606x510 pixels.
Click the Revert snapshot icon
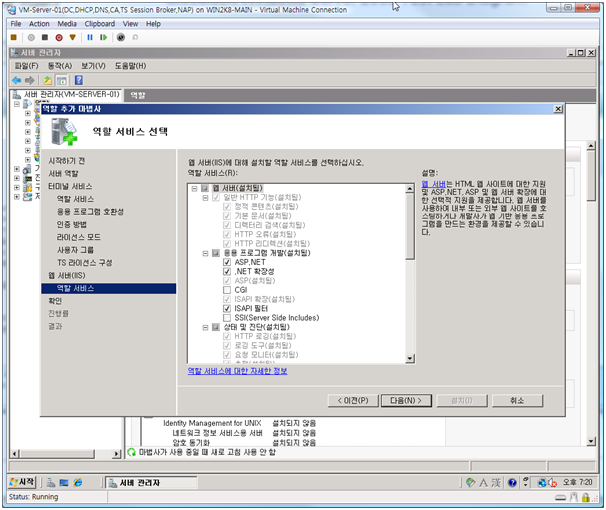click(x=135, y=37)
